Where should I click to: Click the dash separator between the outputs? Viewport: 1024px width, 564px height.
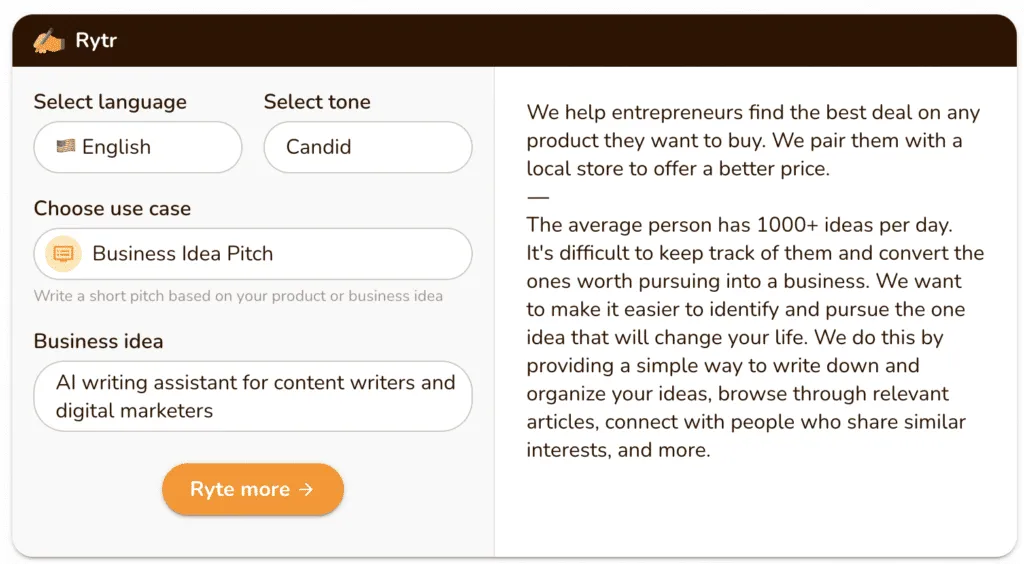pos(538,197)
